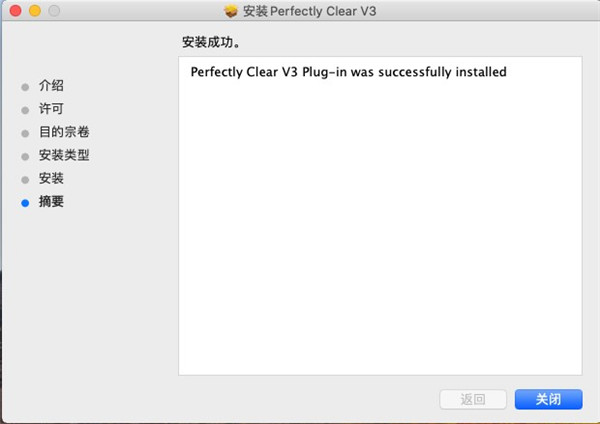
Task: Click the successfully installed message text
Action: click(x=348, y=72)
